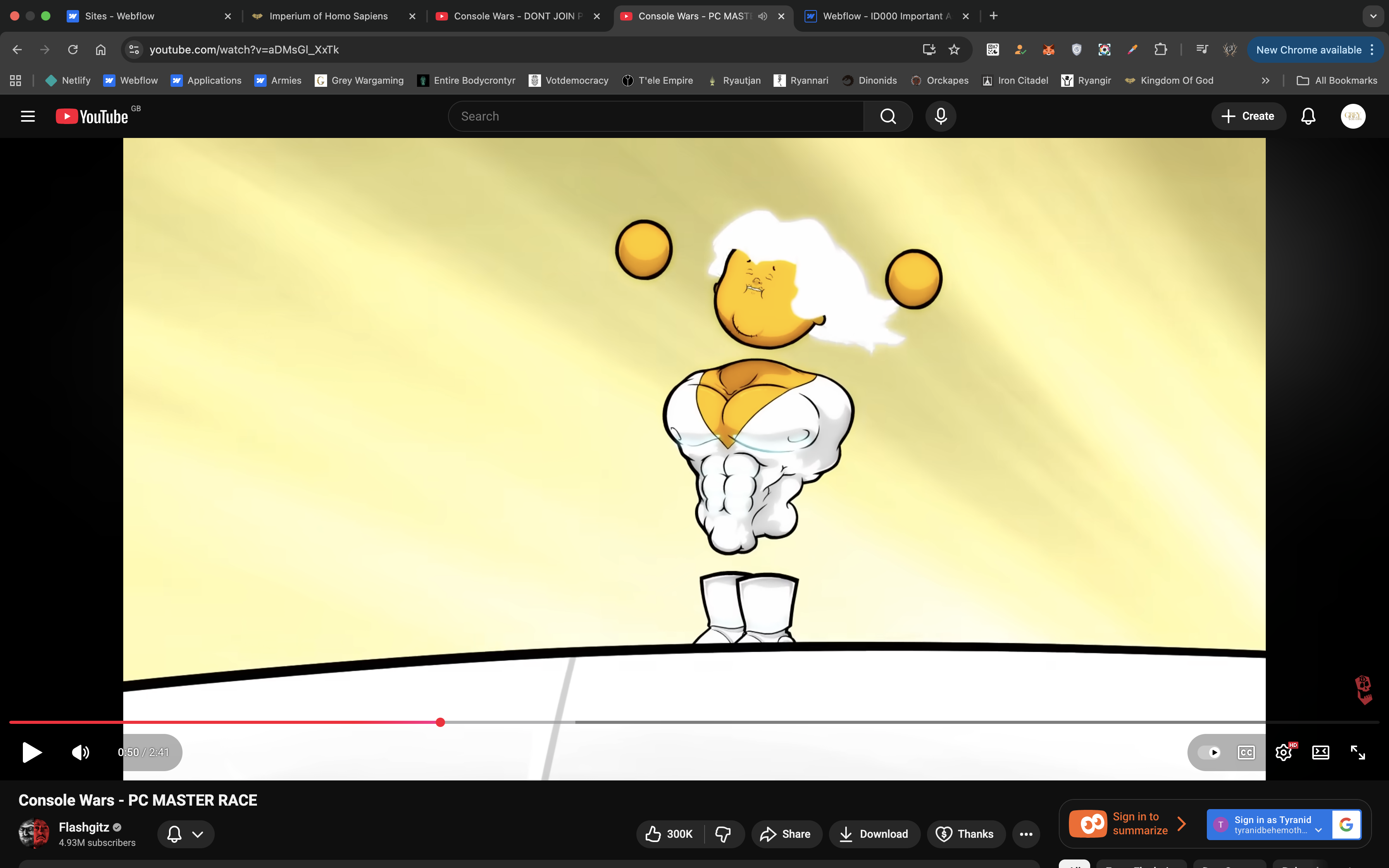Switch to theater mode view
Viewport: 1389px width, 868px height.
tap(1320, 752)
